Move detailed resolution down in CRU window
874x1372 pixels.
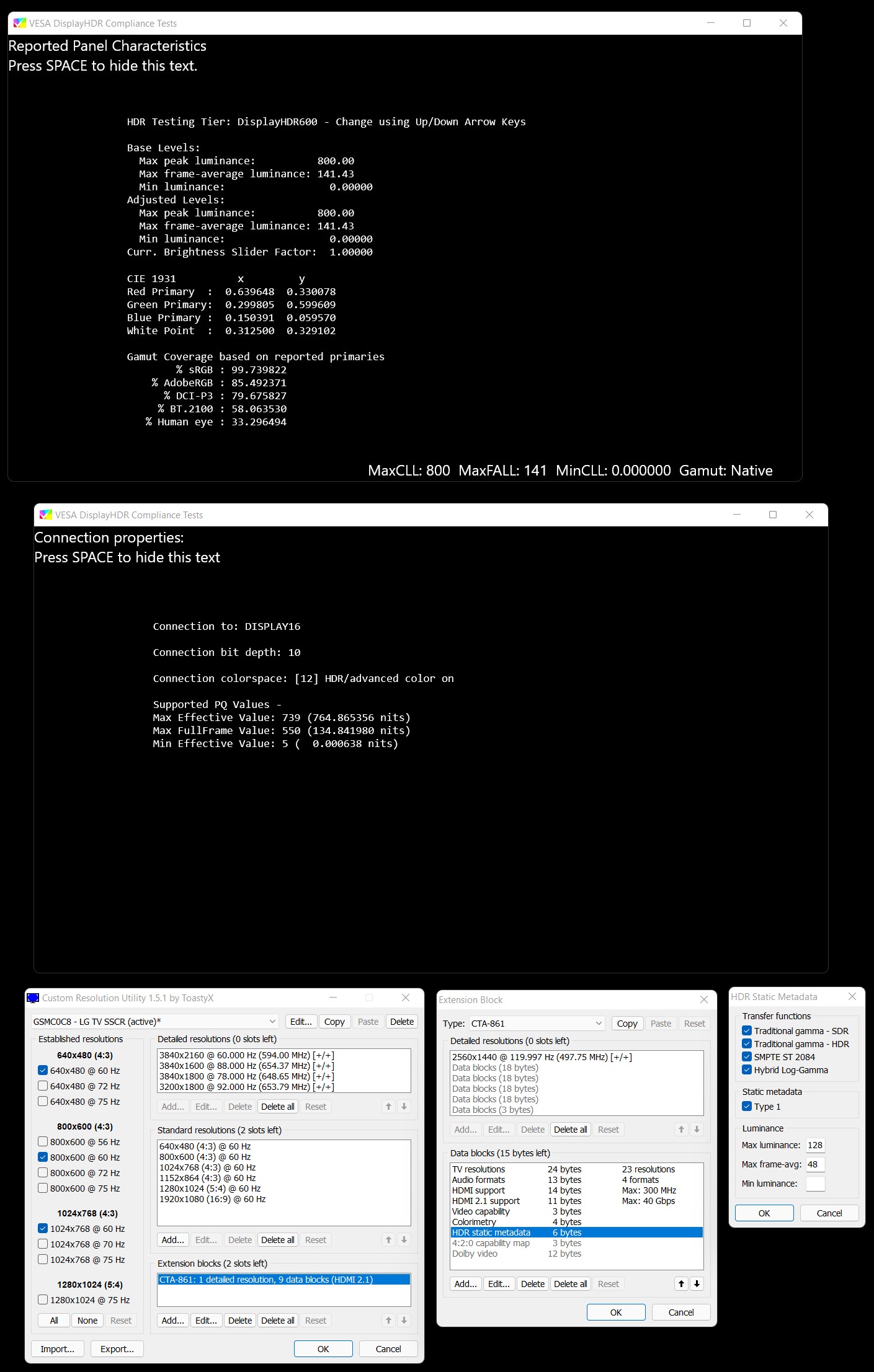[x=404, y=1106]
